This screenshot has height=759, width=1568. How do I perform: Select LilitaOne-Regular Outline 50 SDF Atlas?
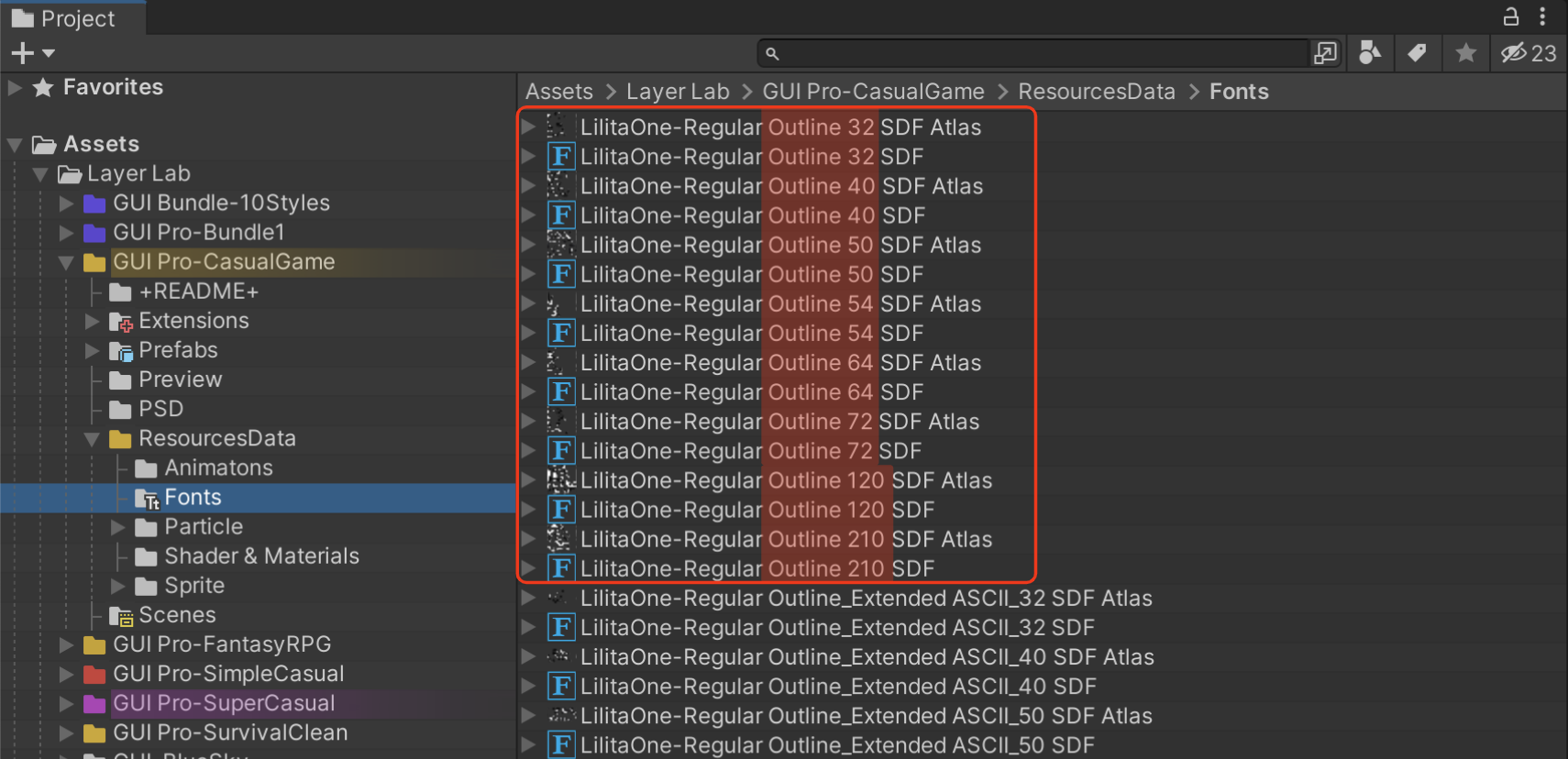click(x=780, y=245)
